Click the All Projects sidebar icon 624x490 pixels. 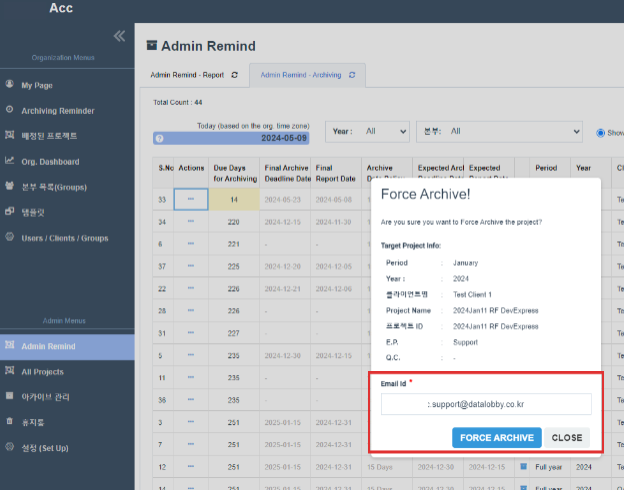coord(10,371)
